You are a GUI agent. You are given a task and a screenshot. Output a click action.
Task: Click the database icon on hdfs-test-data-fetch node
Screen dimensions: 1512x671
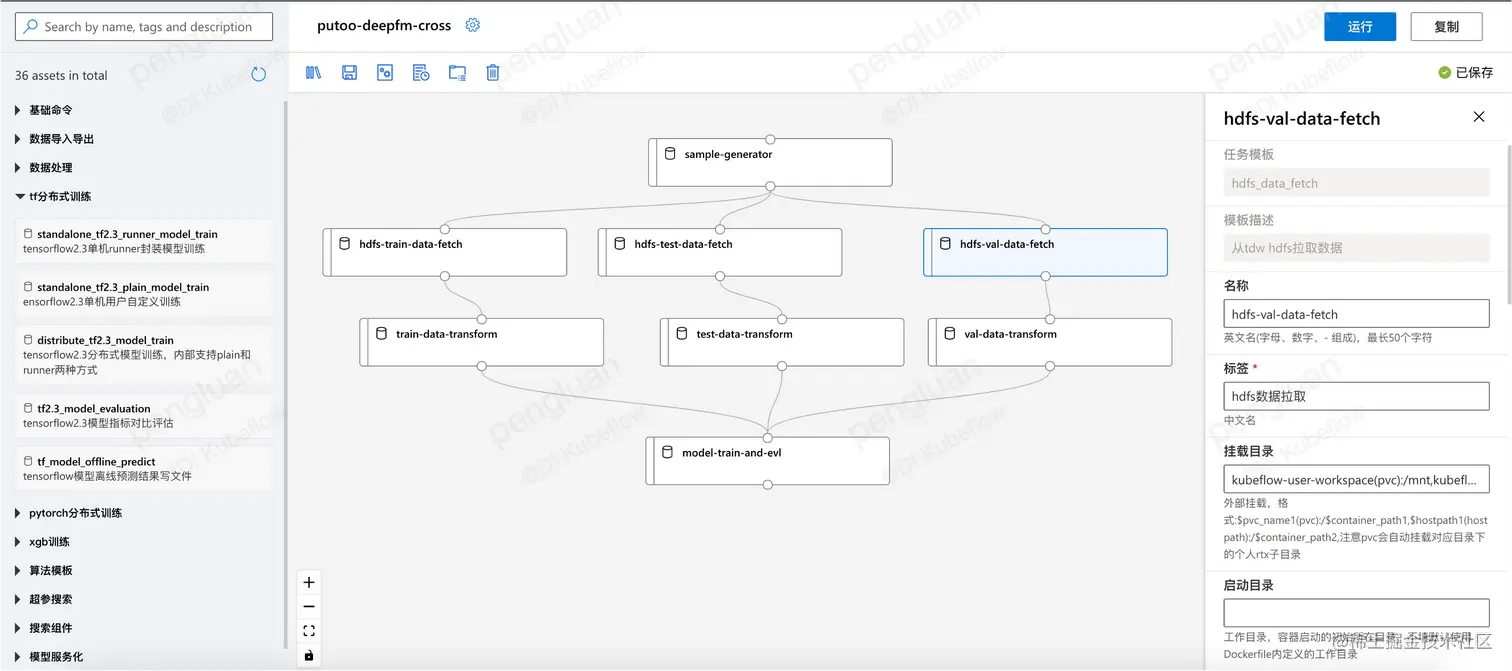pyautogui.click(x=619, y=243)
